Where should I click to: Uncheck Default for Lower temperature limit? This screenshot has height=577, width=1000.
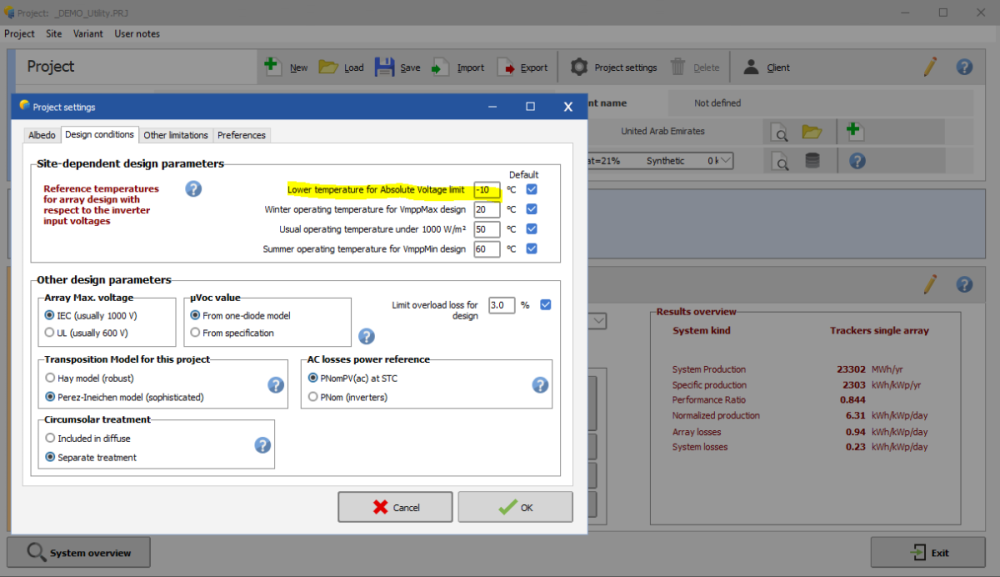click(532, 189)
